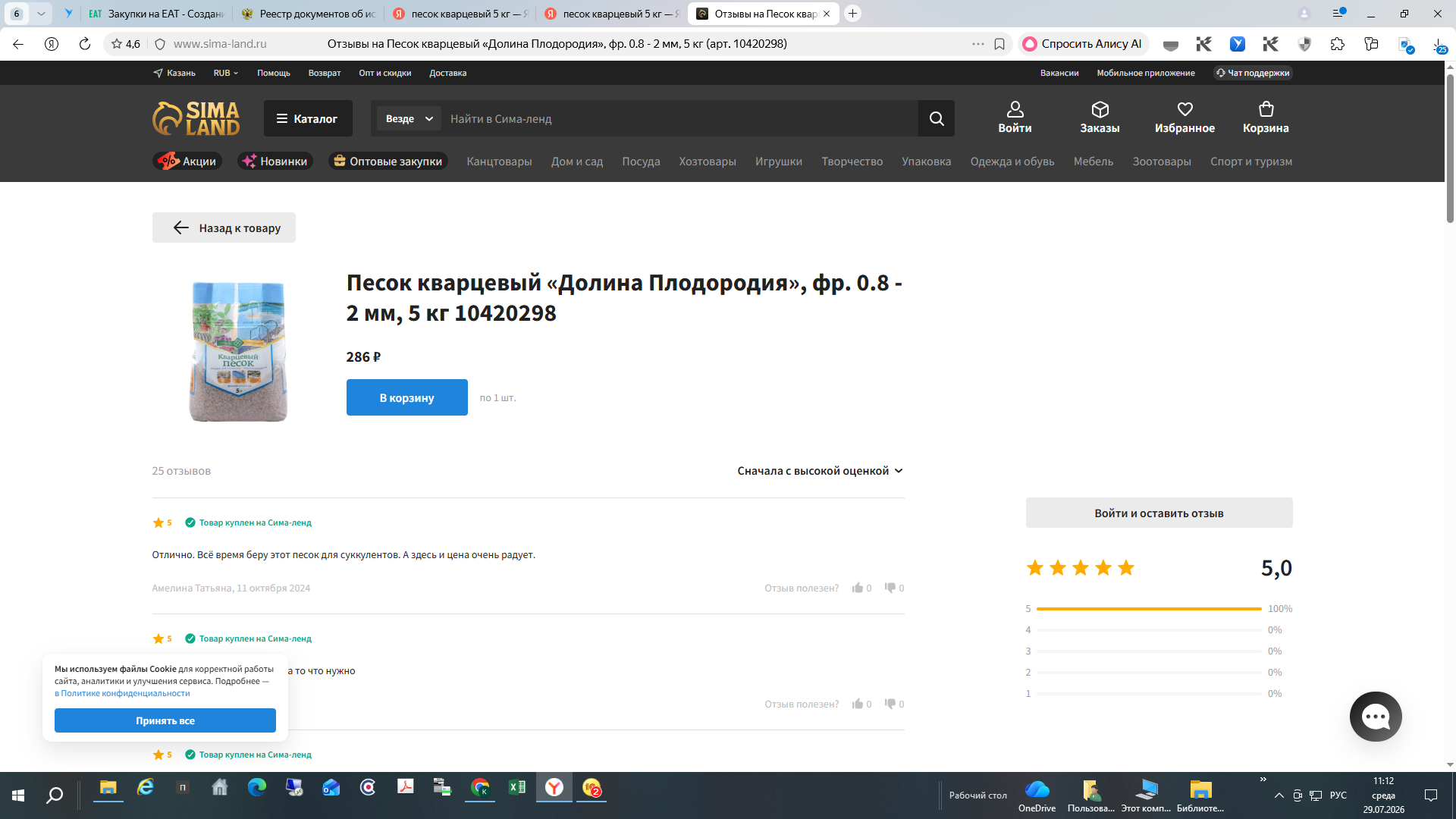Open Excel from the Windows taskbar
Viewport: 1456px width, 819px height.
pos(517,788)
